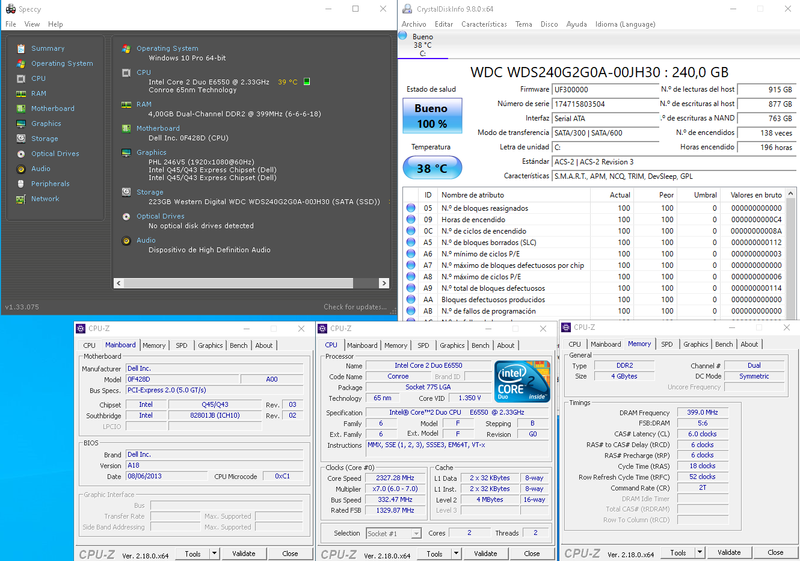The height and width of the screenshot is (561, 800).
Task: Click disk C: status icon in CrystalDiskInfo
Action: (x=403, y=36)
